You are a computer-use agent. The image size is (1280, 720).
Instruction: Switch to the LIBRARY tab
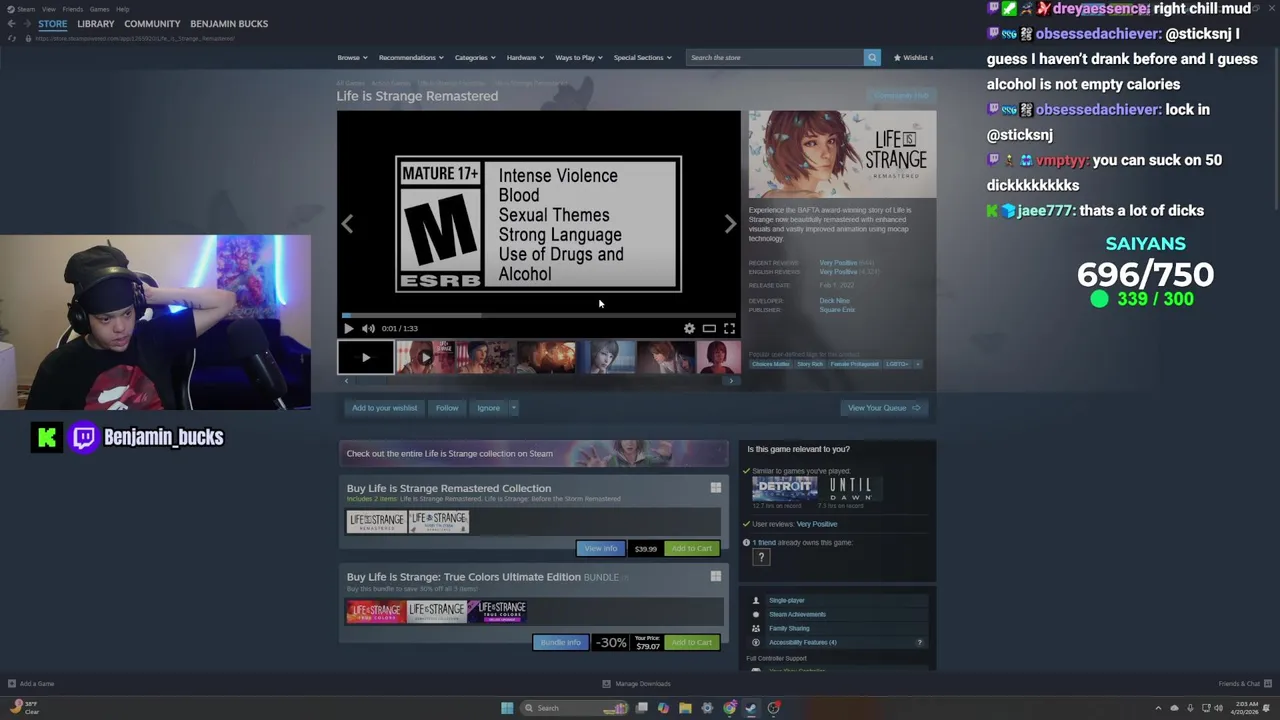(x=96, y=23)
